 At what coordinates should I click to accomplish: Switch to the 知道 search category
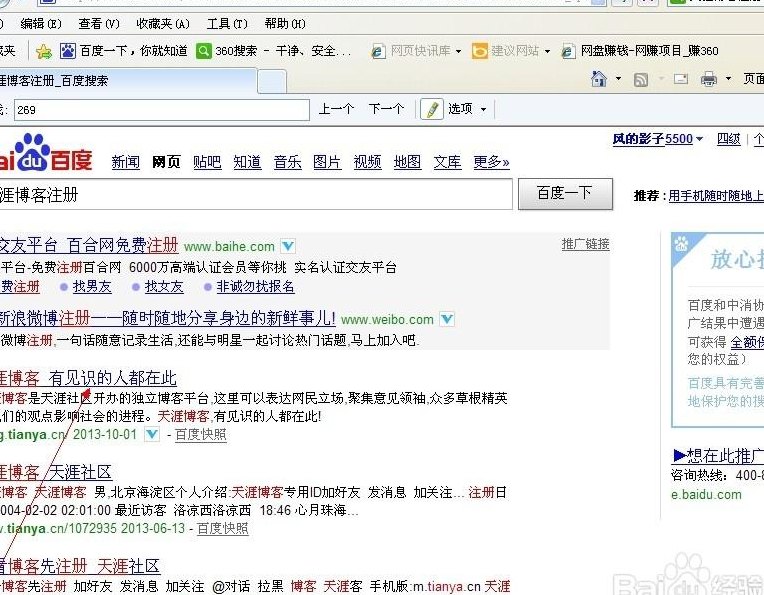(247, 162)
